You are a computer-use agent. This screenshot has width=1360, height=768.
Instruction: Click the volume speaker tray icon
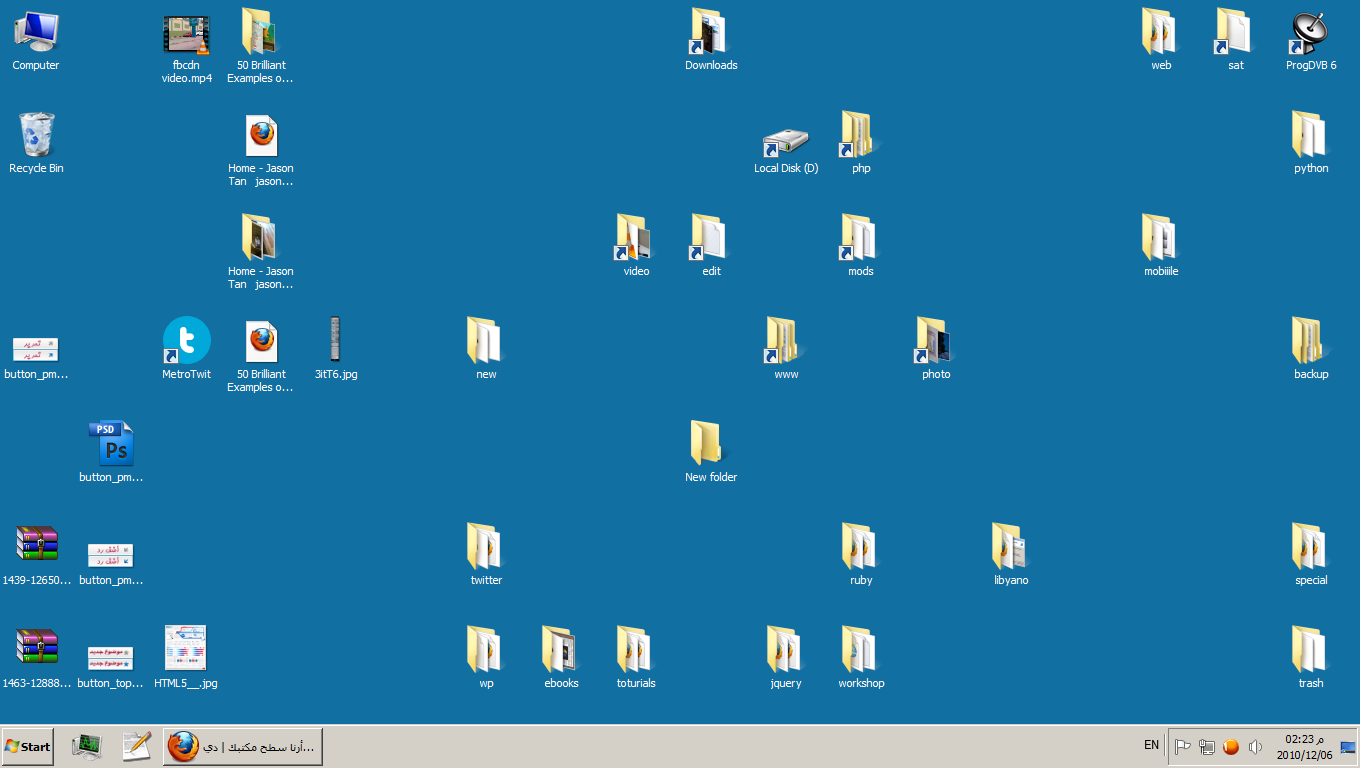pyautogui.click(x=1255, y=747)
